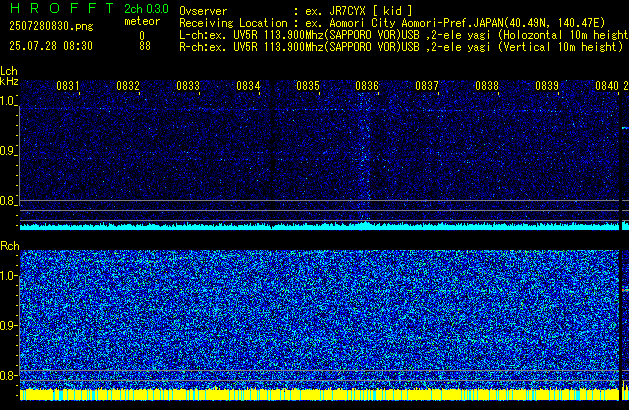Click the Lch 1.0 frequency tick
Screen dimensions: 629x410
[8, 101]
